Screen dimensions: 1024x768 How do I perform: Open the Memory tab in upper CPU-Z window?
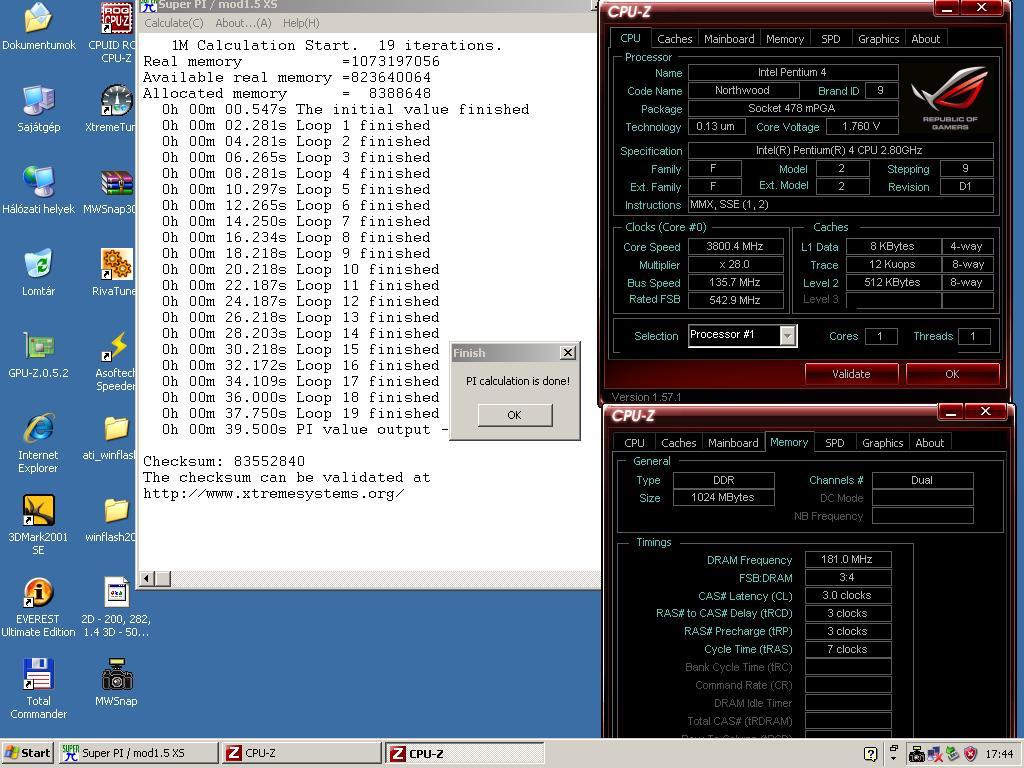[x=785, y=39]
